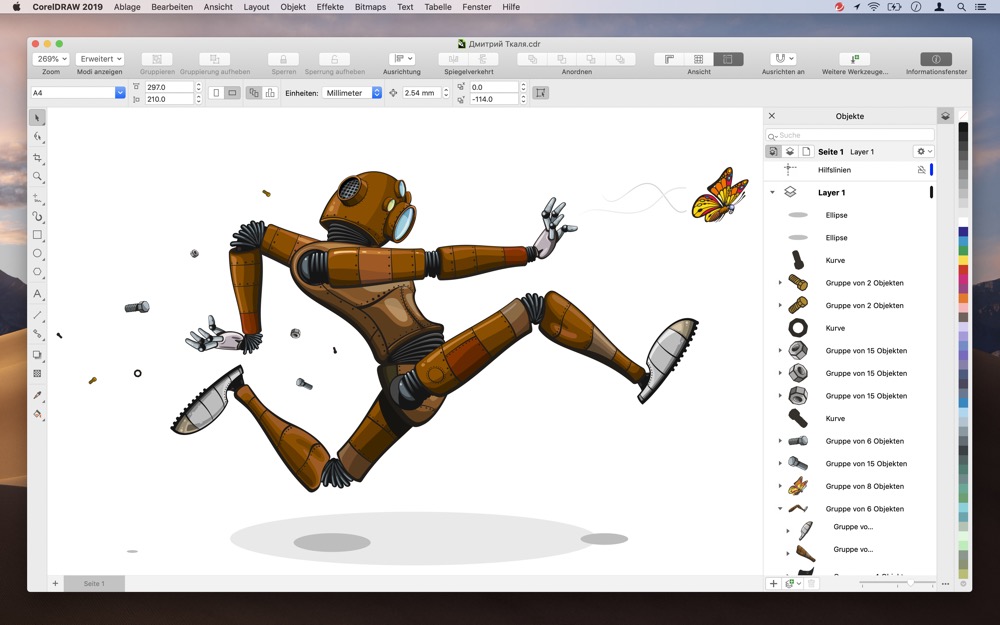The image size is (1000, 625).
Task: Show objects' pages and layers view button
Action: point(773,152)
